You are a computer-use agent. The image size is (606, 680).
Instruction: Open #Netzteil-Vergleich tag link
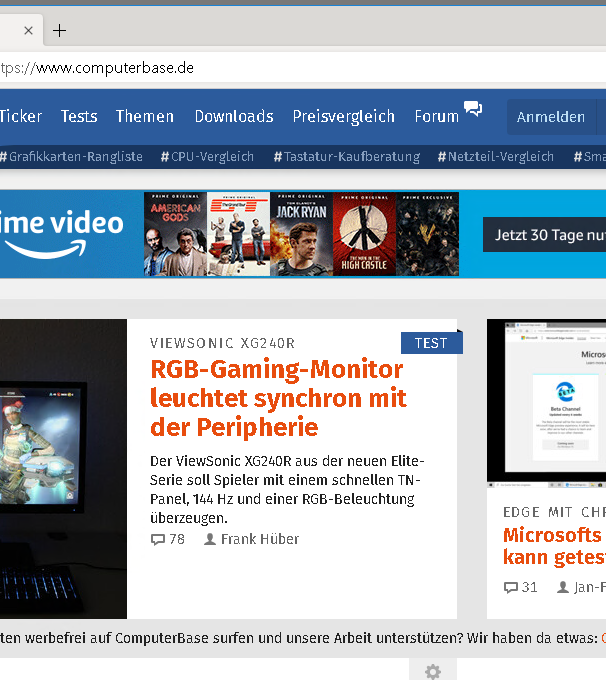point(496,157)
